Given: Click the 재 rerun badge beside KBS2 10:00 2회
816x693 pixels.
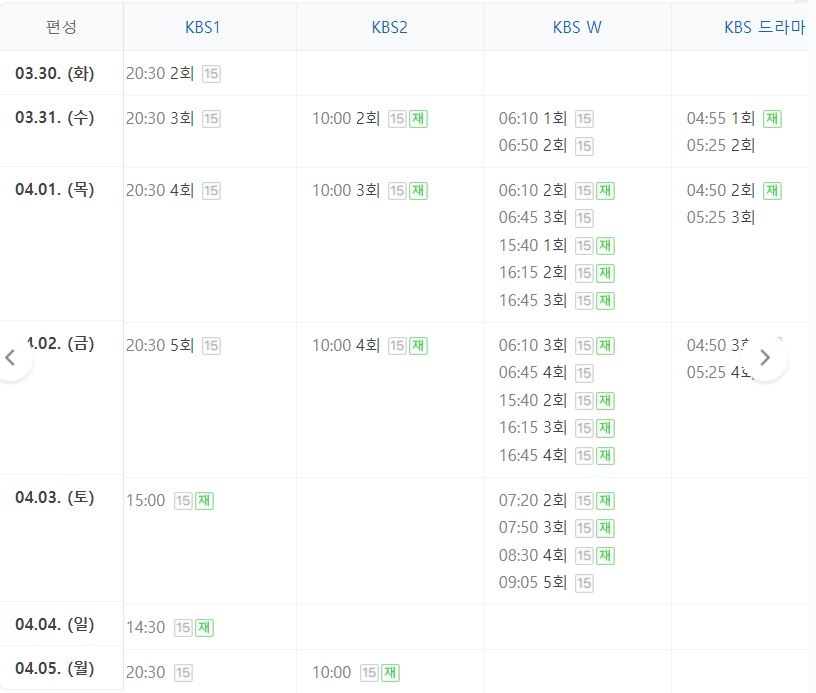Looking at the screenshot, I should coord(418,119).
